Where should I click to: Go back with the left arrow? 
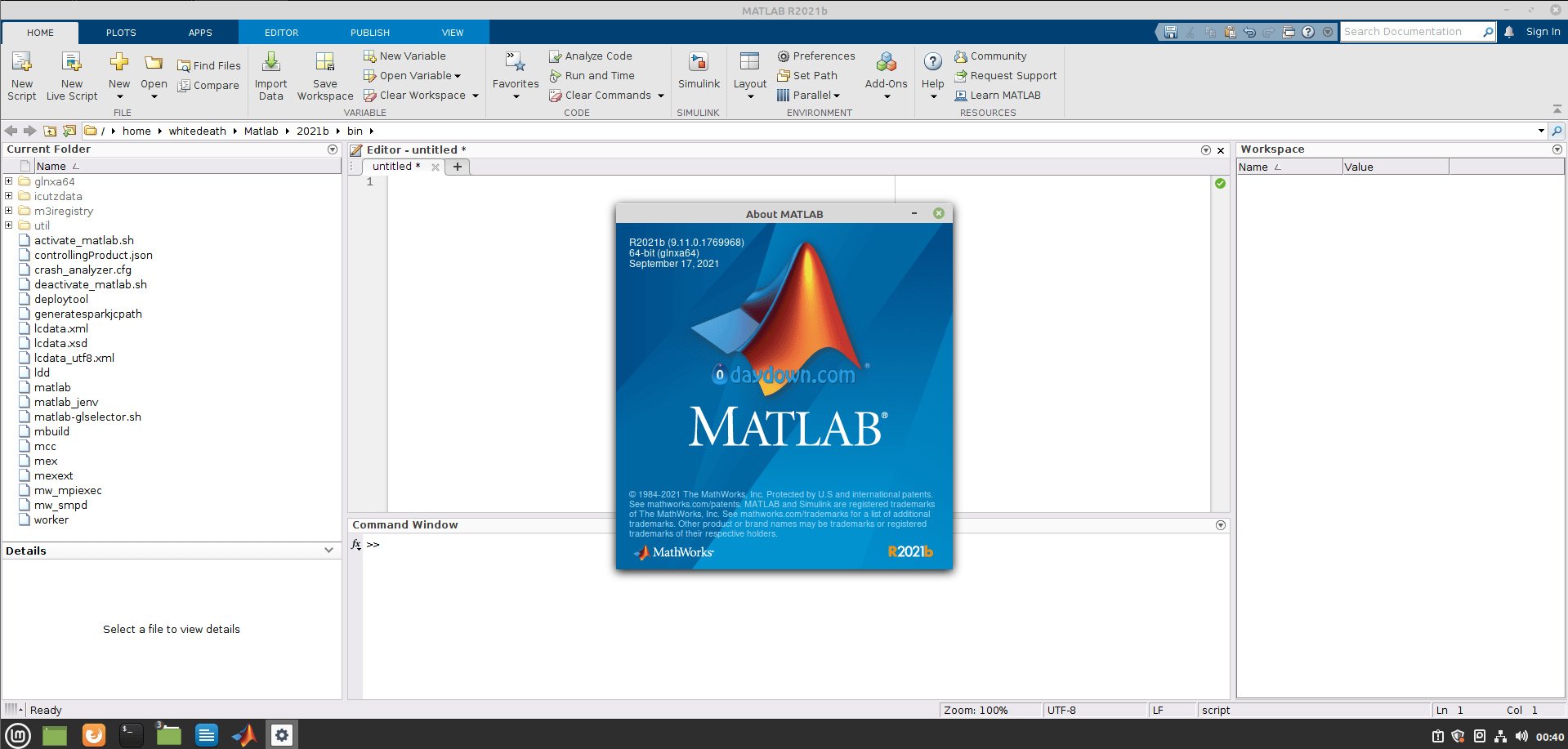[11, 131]
